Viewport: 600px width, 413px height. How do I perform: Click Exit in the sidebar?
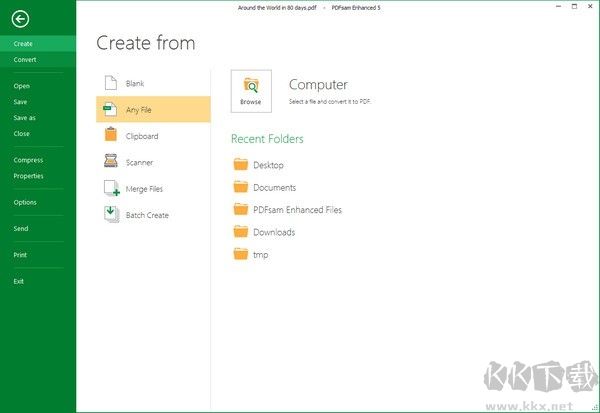point(18,281)
